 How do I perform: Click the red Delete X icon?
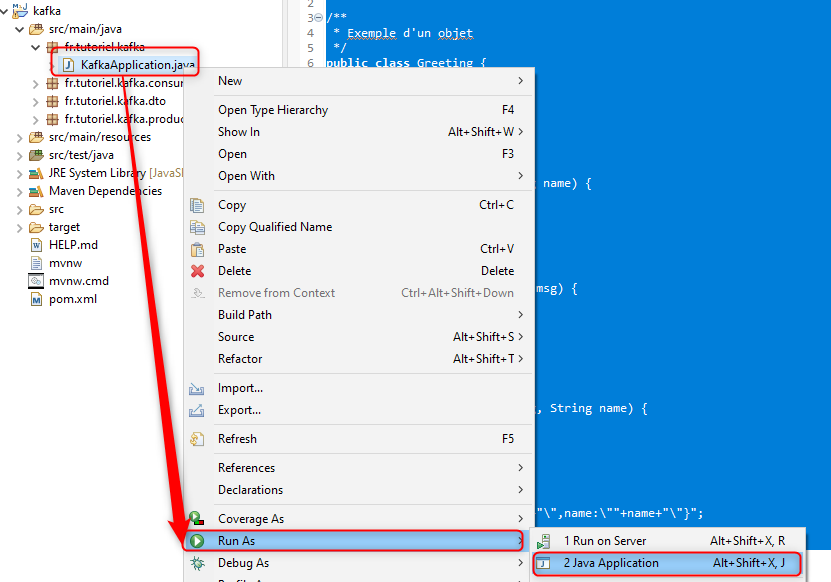(x=198, y=271)
